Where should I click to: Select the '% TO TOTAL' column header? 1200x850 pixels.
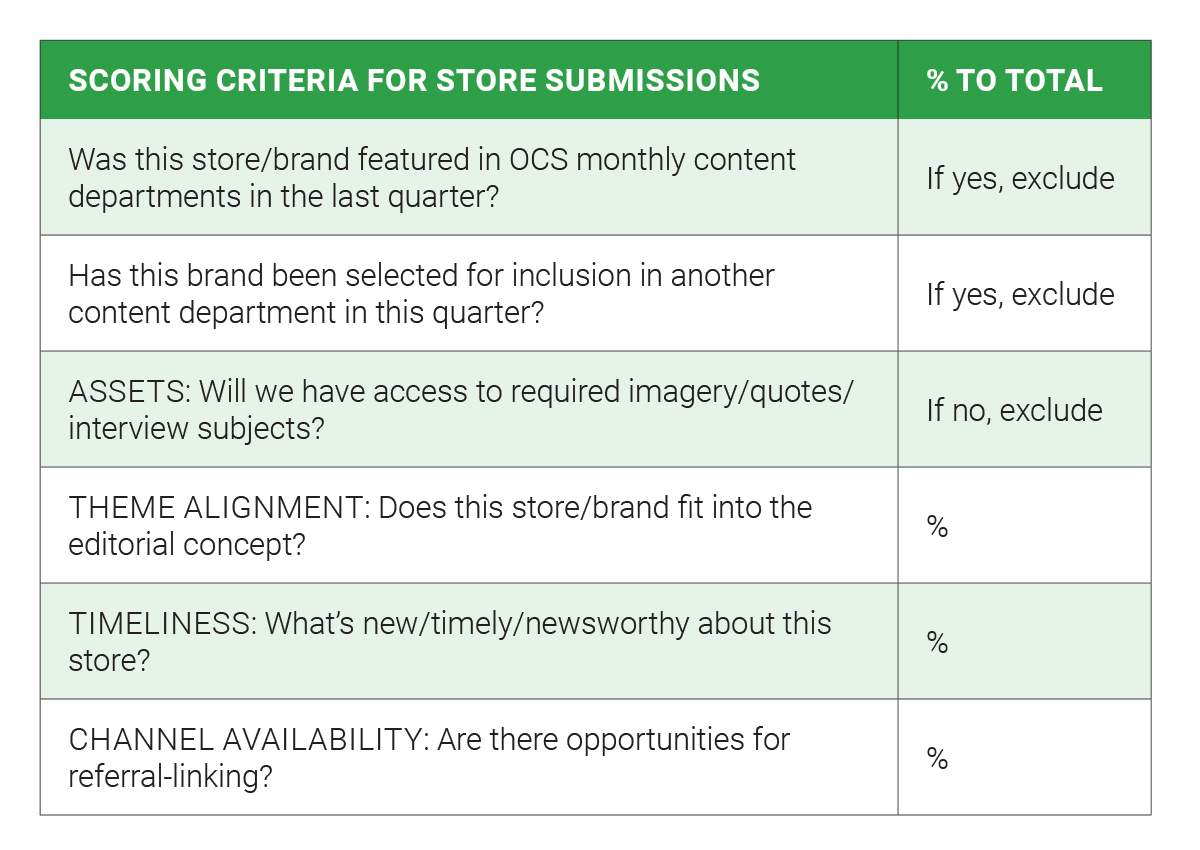click(1015, 80)
